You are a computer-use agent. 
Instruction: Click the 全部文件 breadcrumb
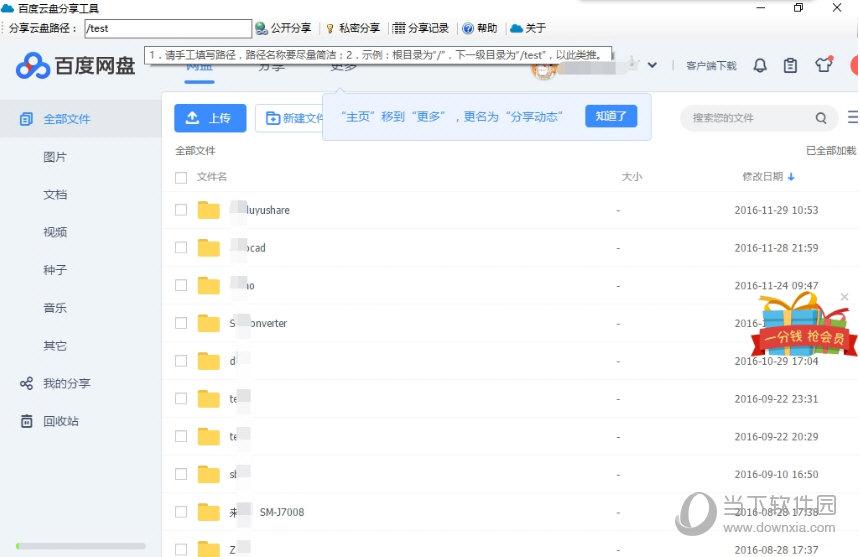pos(195,151)
